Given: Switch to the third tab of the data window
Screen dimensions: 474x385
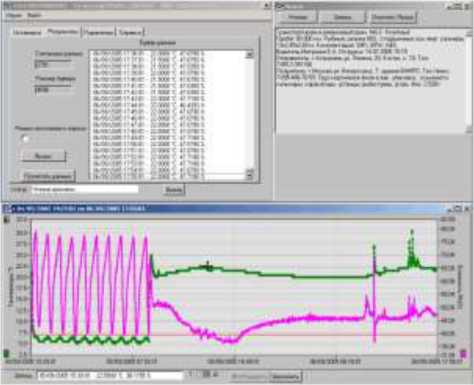Looking at the screenshot, I should tap(98, 32).
